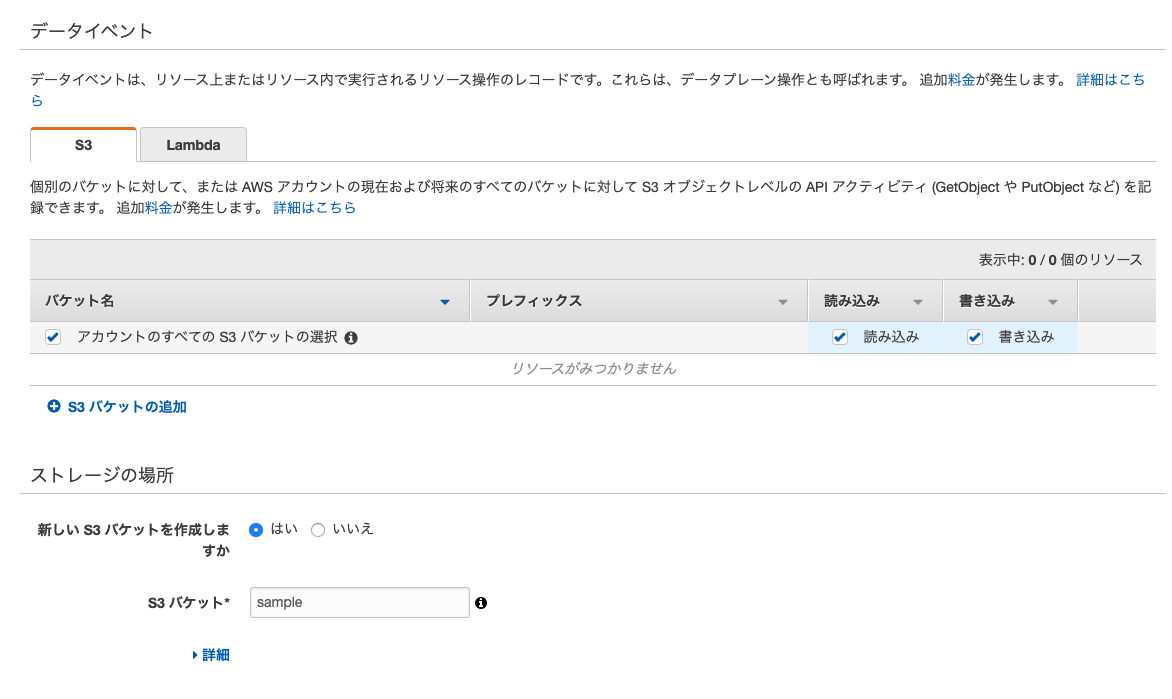The height and width of the screenshot is (699, 1172).
Task: Select いいえ for creating new S3 bucket
Action: click(318, 530)
